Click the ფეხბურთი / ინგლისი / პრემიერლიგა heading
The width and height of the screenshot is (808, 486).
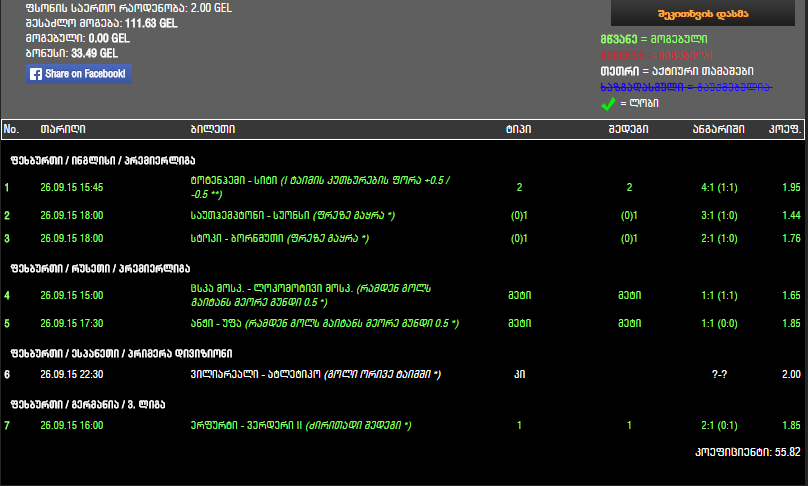(x=103, y=160)
